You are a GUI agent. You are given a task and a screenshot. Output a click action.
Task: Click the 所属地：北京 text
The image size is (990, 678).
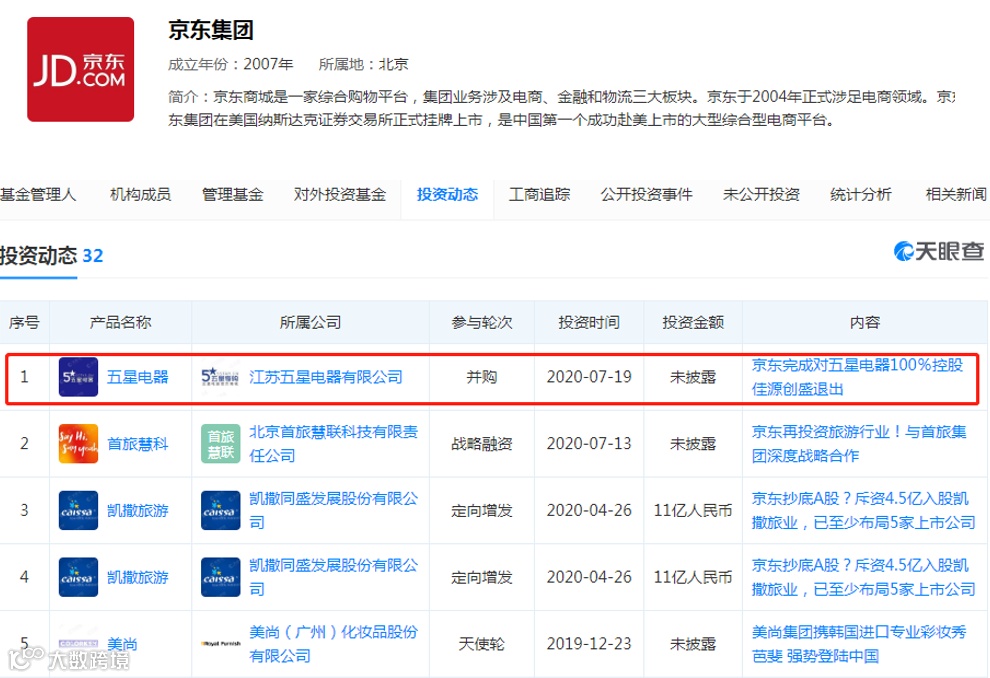[x=363, y=64]
